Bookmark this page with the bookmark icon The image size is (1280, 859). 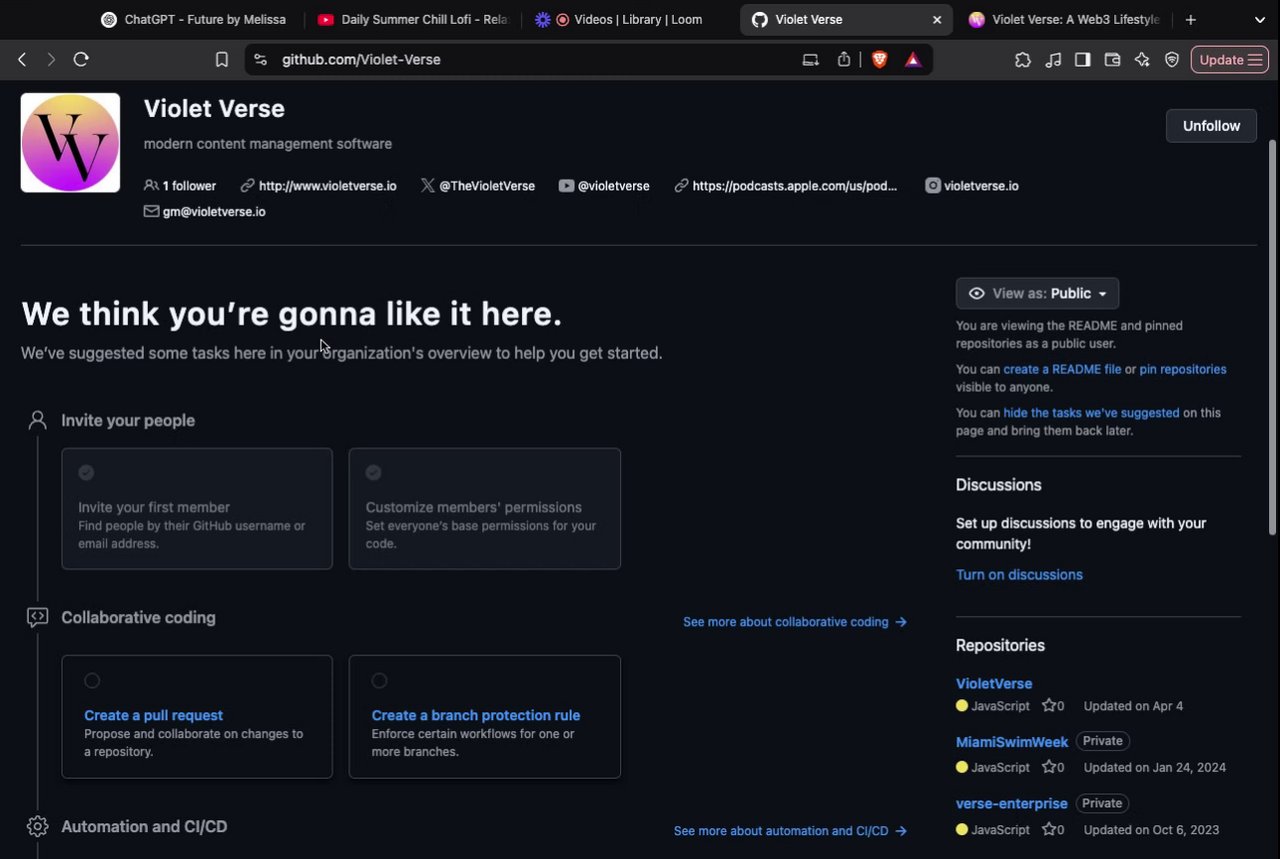pos(222,60)
